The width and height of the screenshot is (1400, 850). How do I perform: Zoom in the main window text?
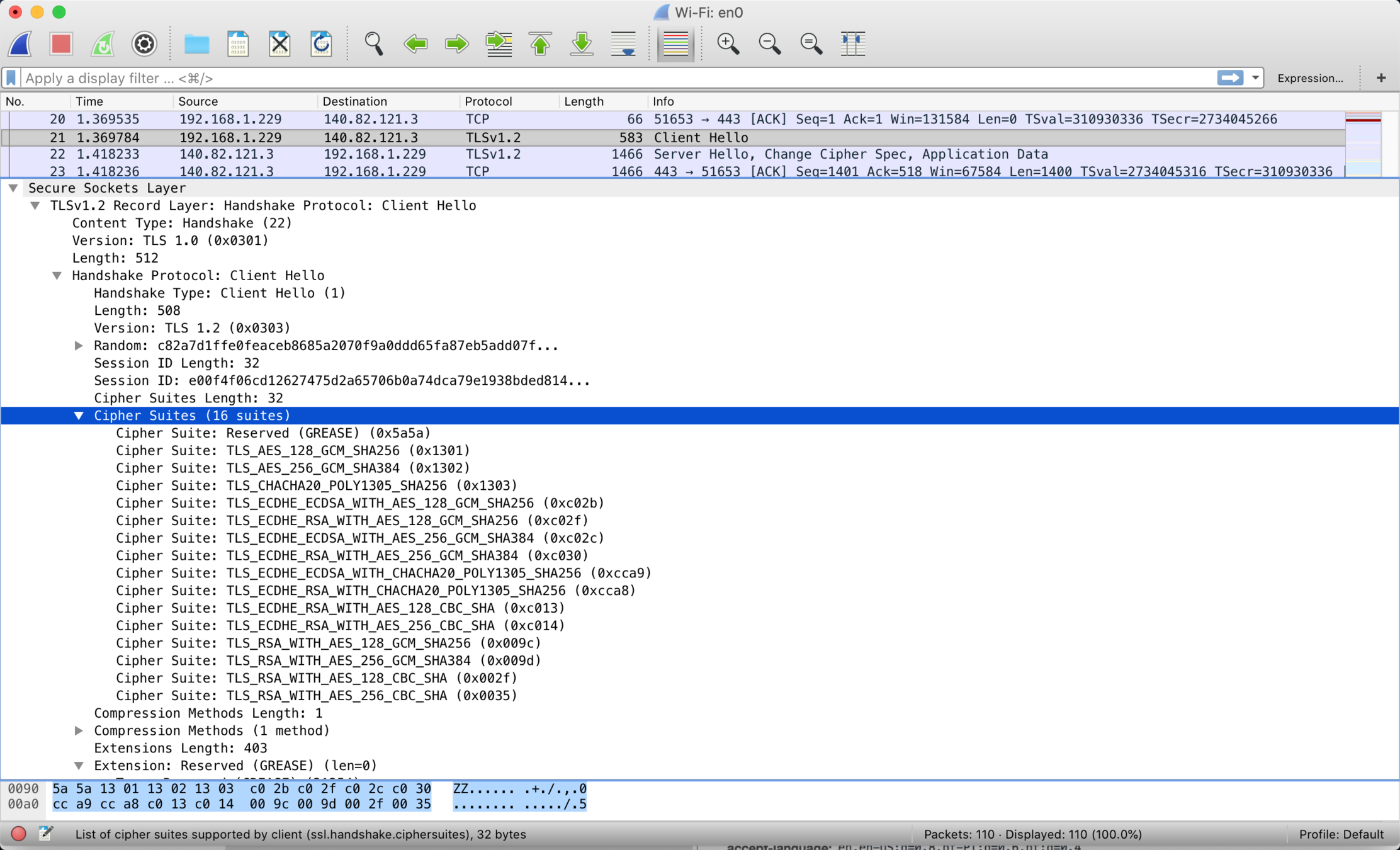point(728,43)
